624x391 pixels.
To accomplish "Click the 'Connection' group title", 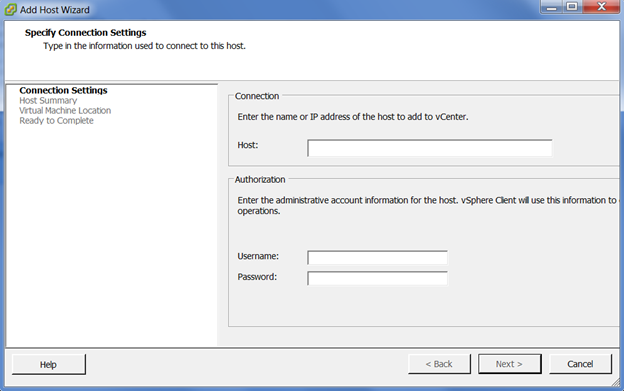I will pyautogui.click(x=257, y=96).
